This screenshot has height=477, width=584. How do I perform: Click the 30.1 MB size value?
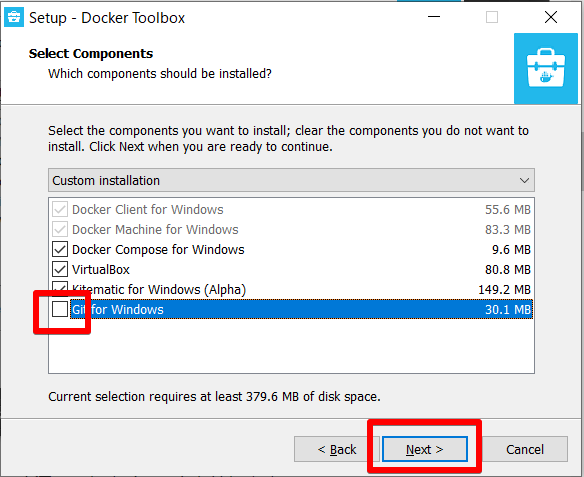(508, 309)
